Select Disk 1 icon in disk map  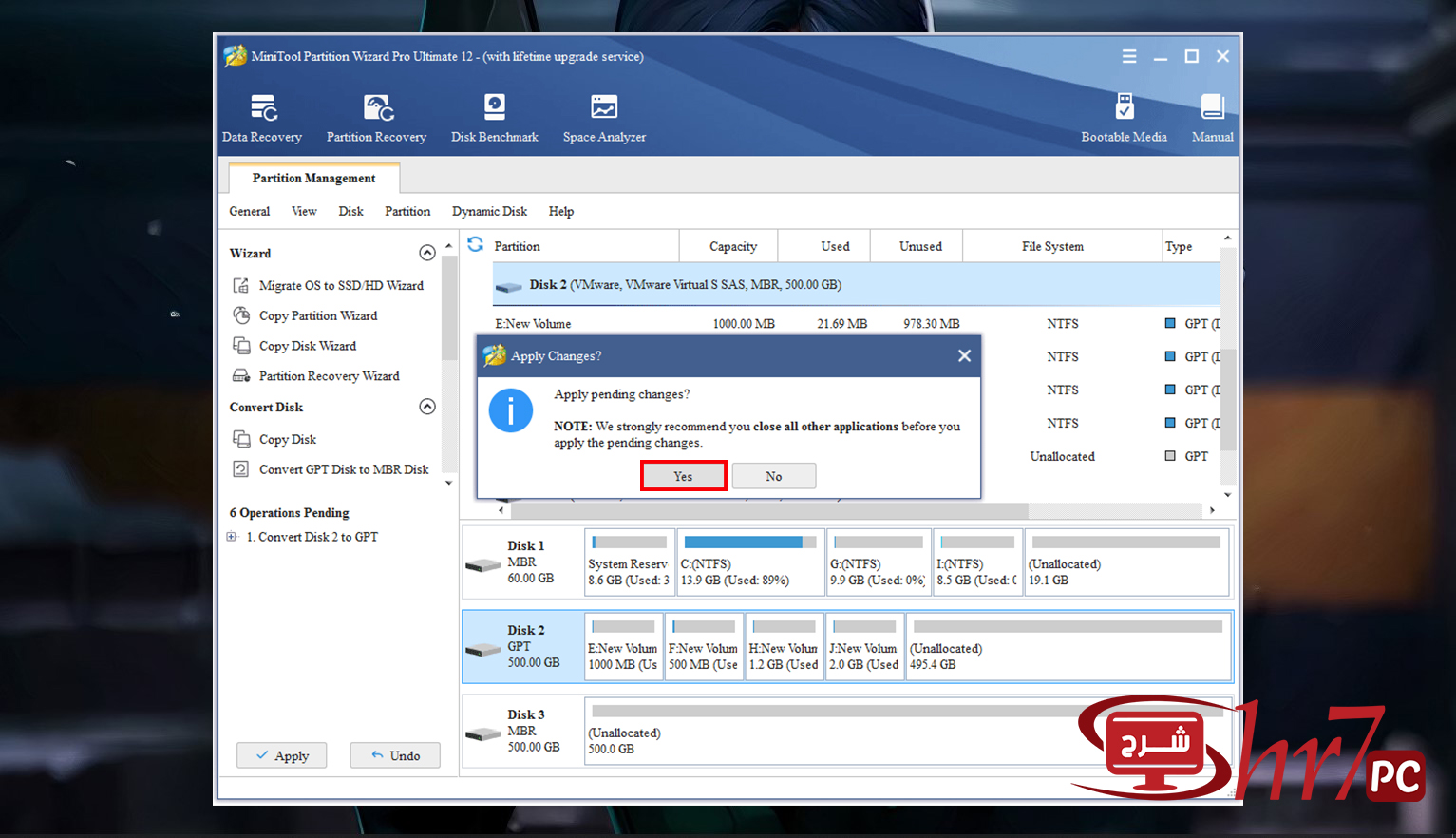[483, 565]
